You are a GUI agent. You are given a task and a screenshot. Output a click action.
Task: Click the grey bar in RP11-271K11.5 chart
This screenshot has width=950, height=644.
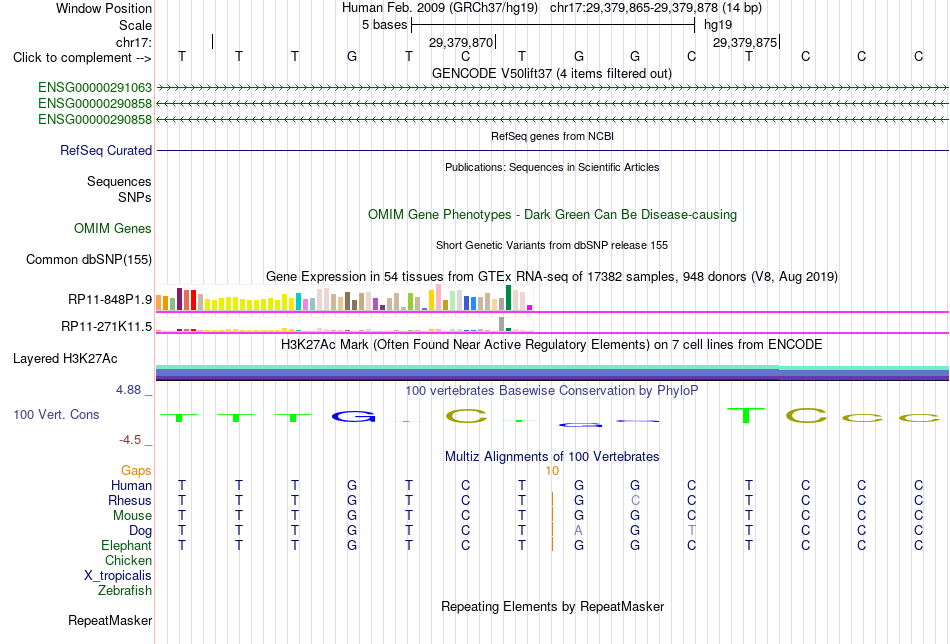point(501,324)
